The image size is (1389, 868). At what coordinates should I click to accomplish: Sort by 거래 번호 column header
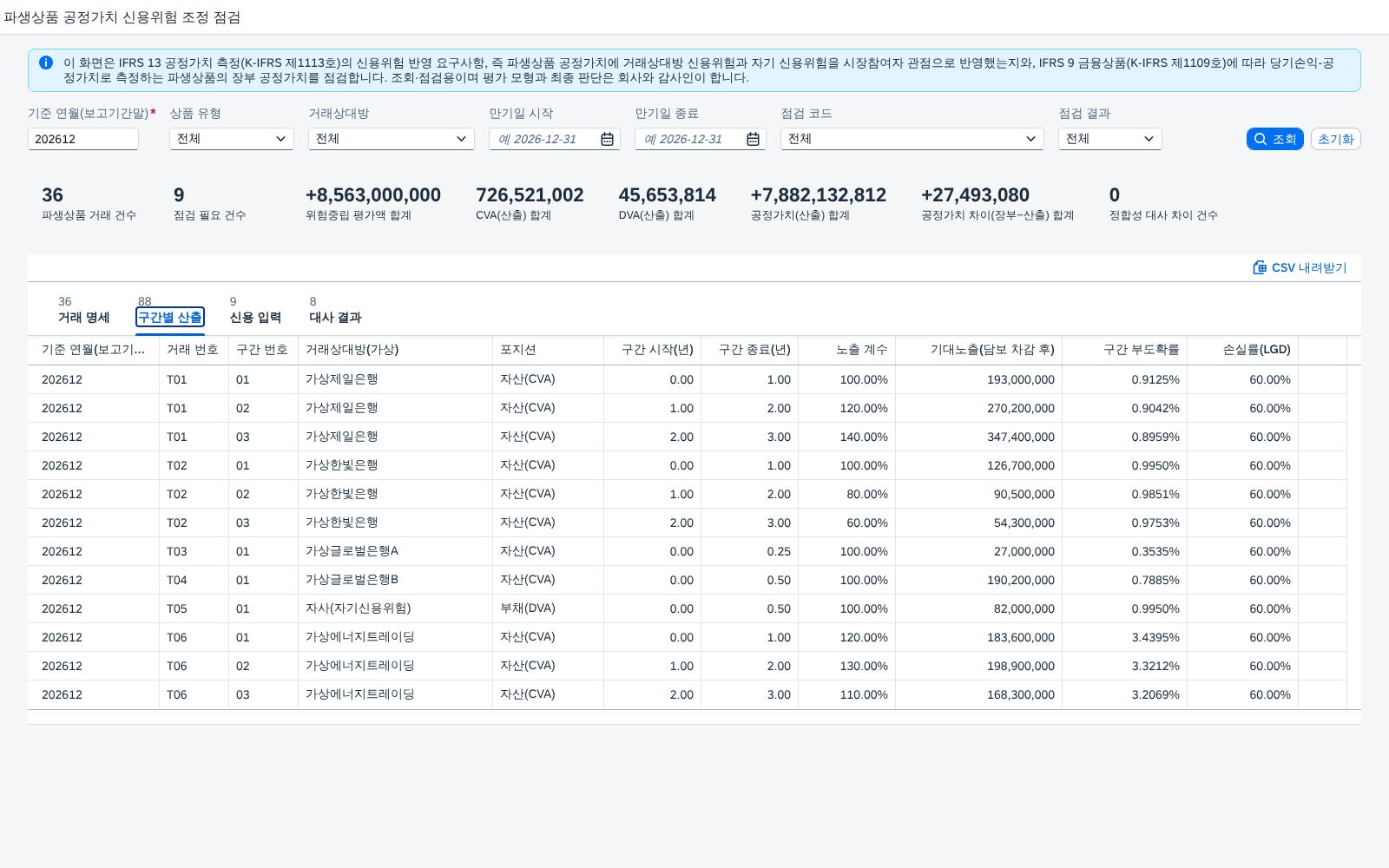tap(194, 350)
